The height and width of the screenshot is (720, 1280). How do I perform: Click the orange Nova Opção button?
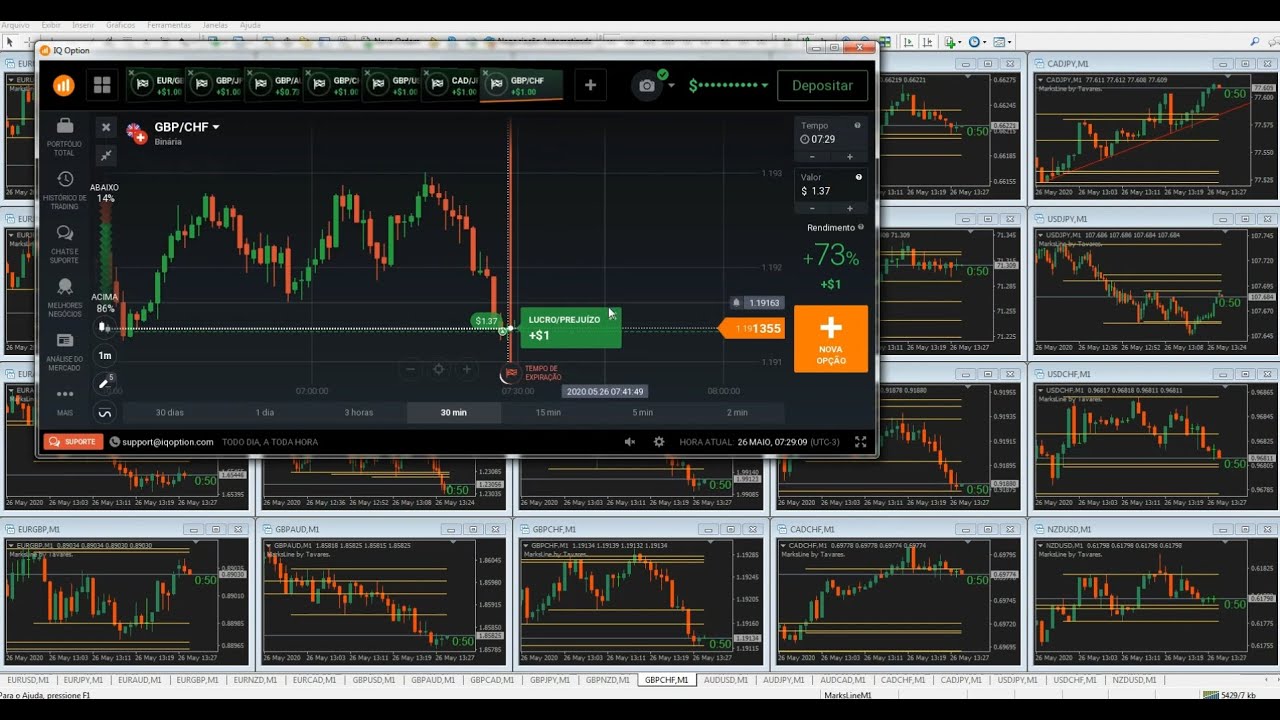(x=831, y=339)
